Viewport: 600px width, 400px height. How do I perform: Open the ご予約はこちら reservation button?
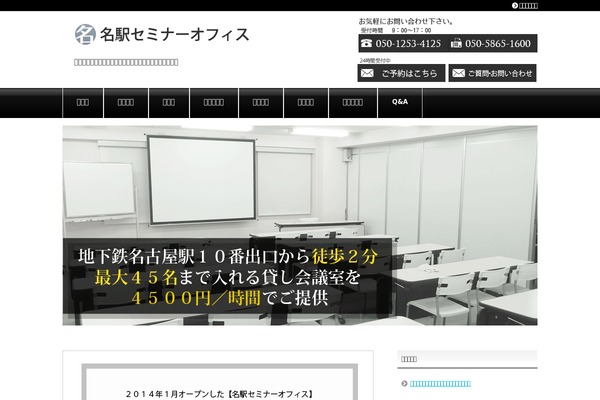401,73
